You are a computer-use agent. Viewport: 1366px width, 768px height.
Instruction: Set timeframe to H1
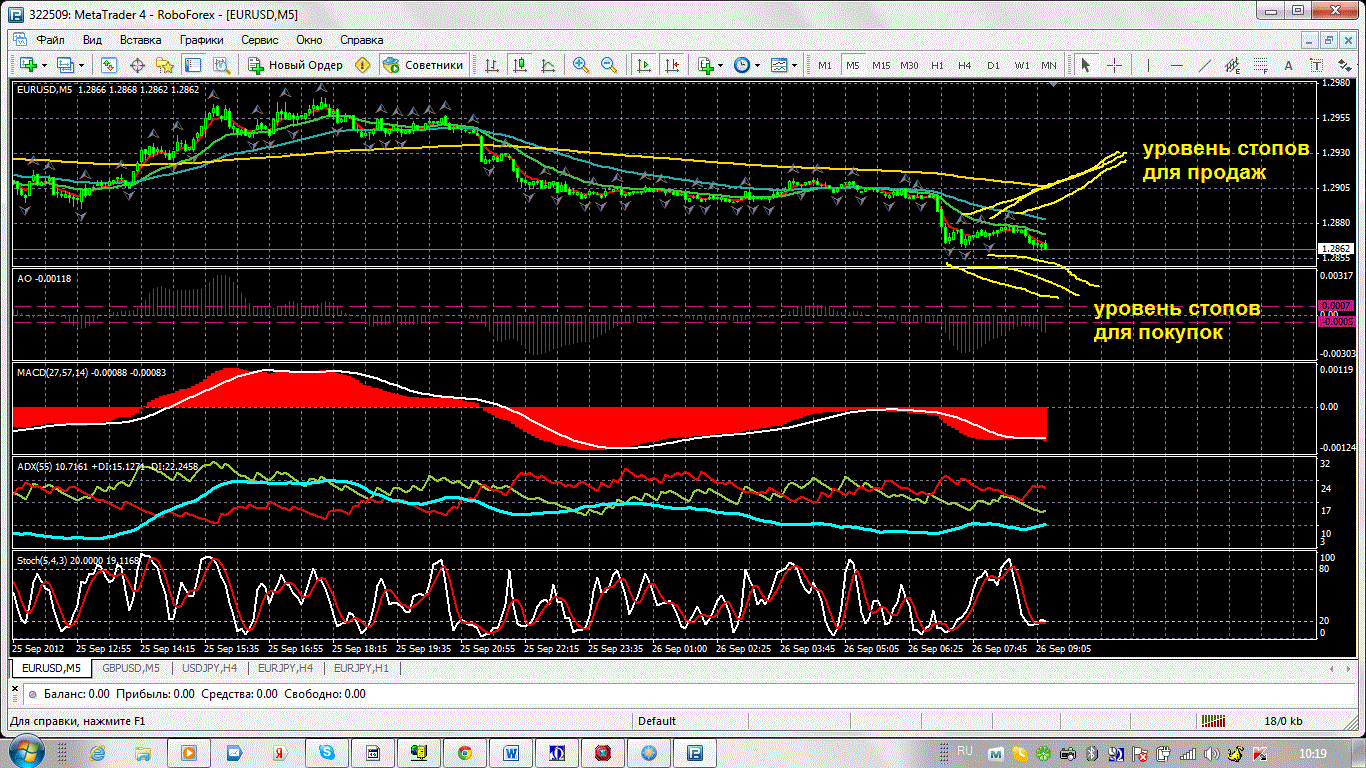[937, 65]
